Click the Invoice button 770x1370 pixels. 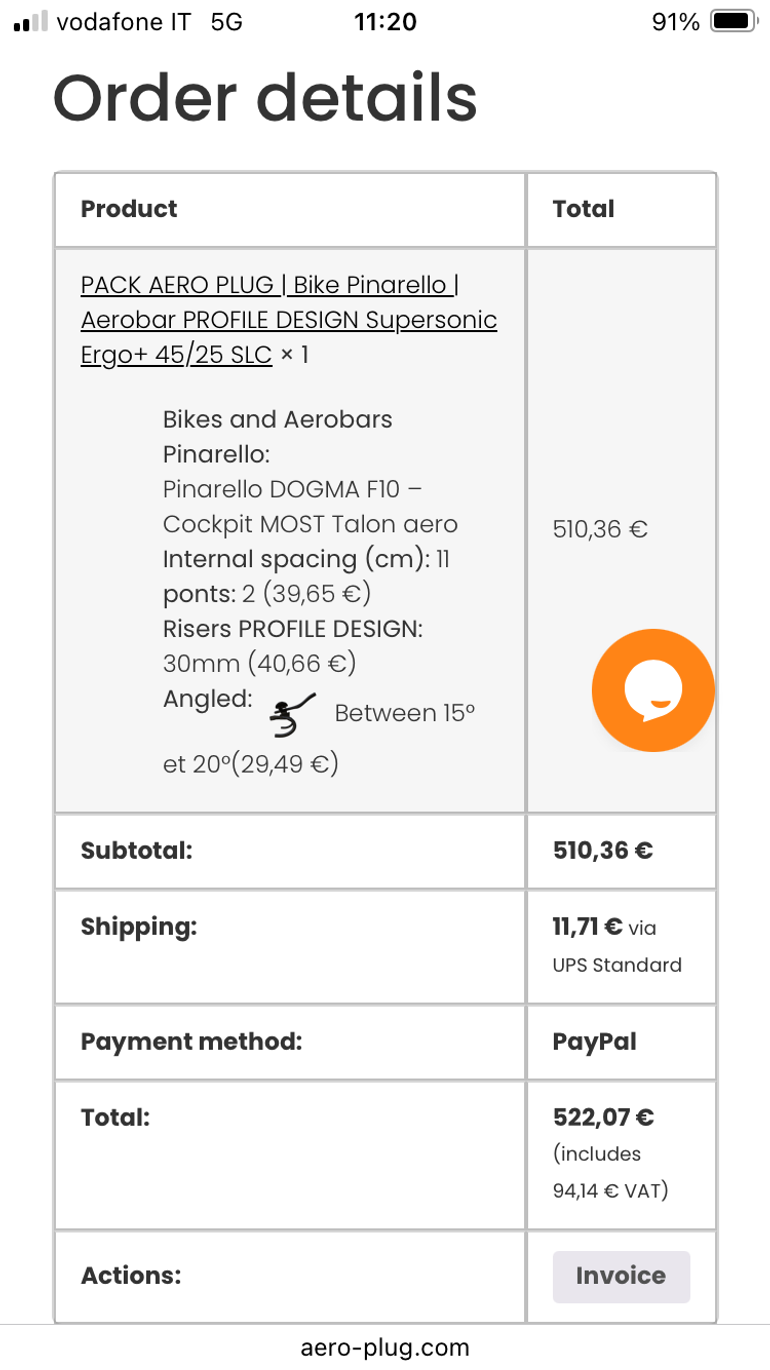pos(621,1276)
